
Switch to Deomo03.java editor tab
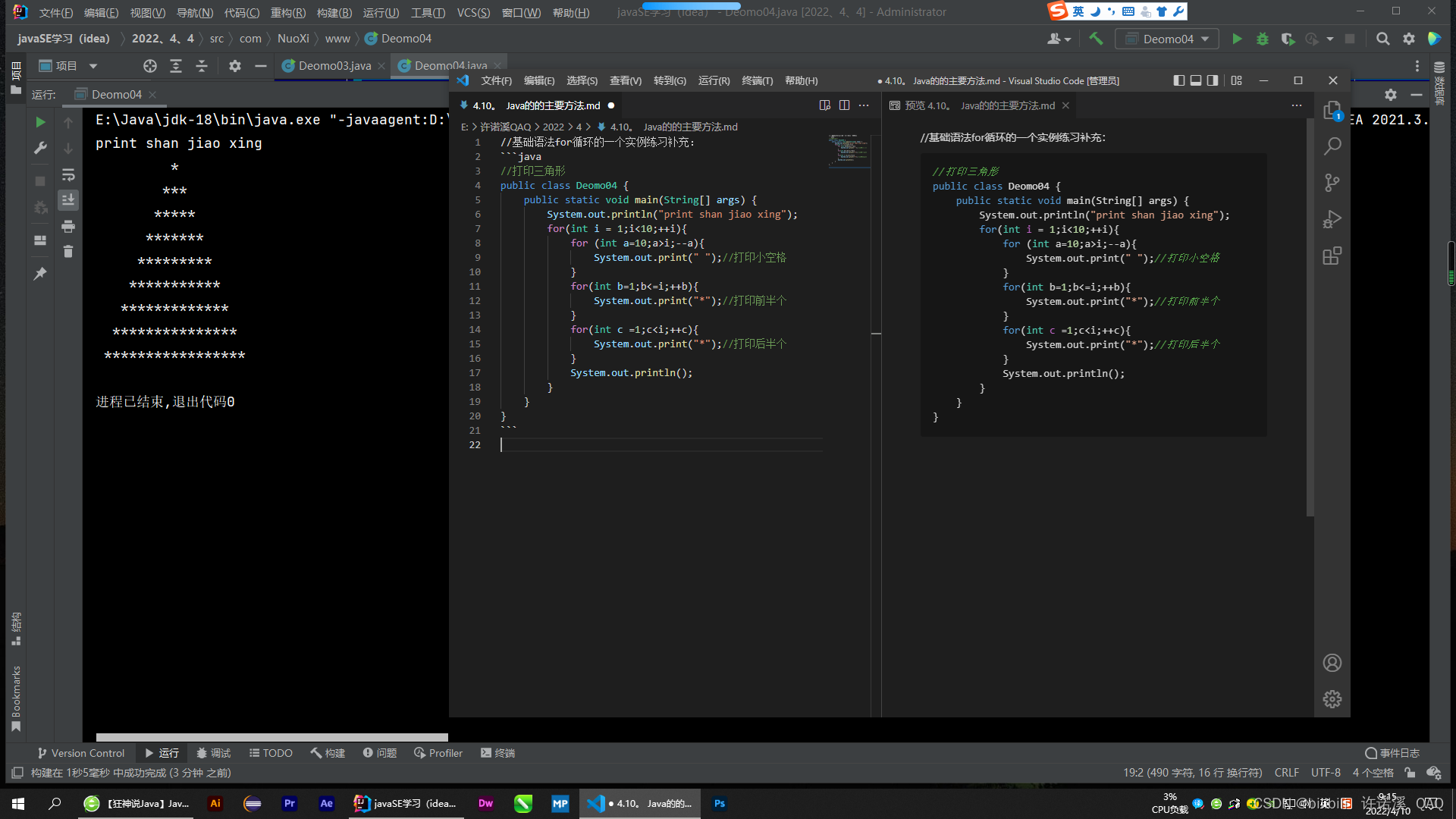[x=334, y=66]
